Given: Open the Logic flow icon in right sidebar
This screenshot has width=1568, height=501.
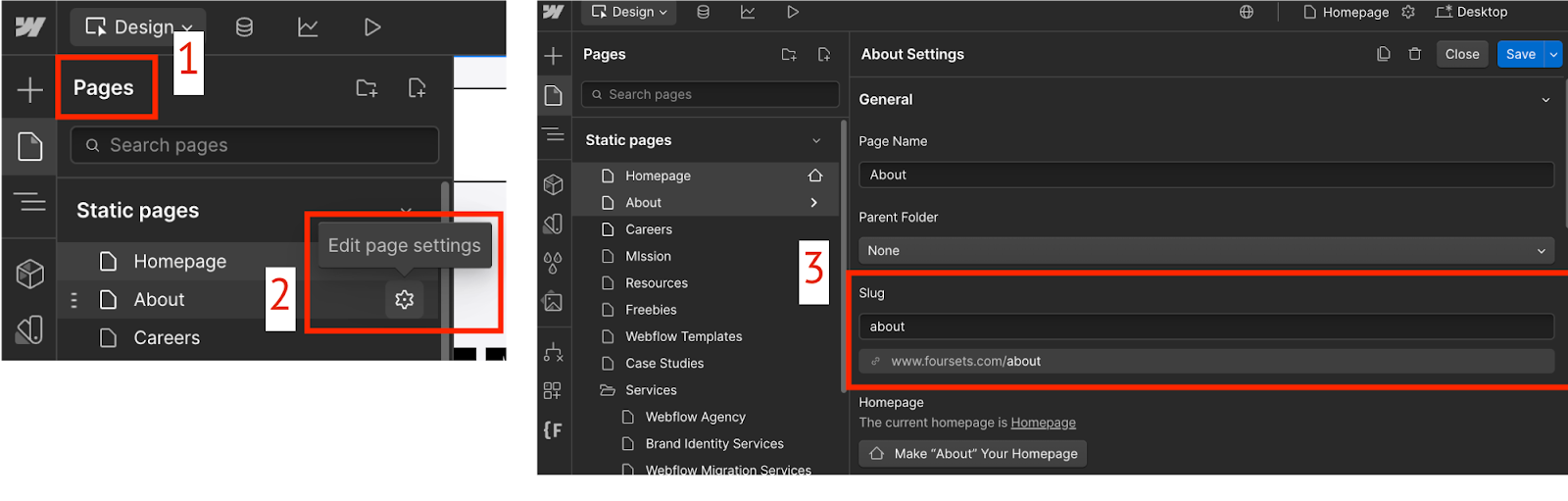Looking at the screenshot, I should point(553,351).
